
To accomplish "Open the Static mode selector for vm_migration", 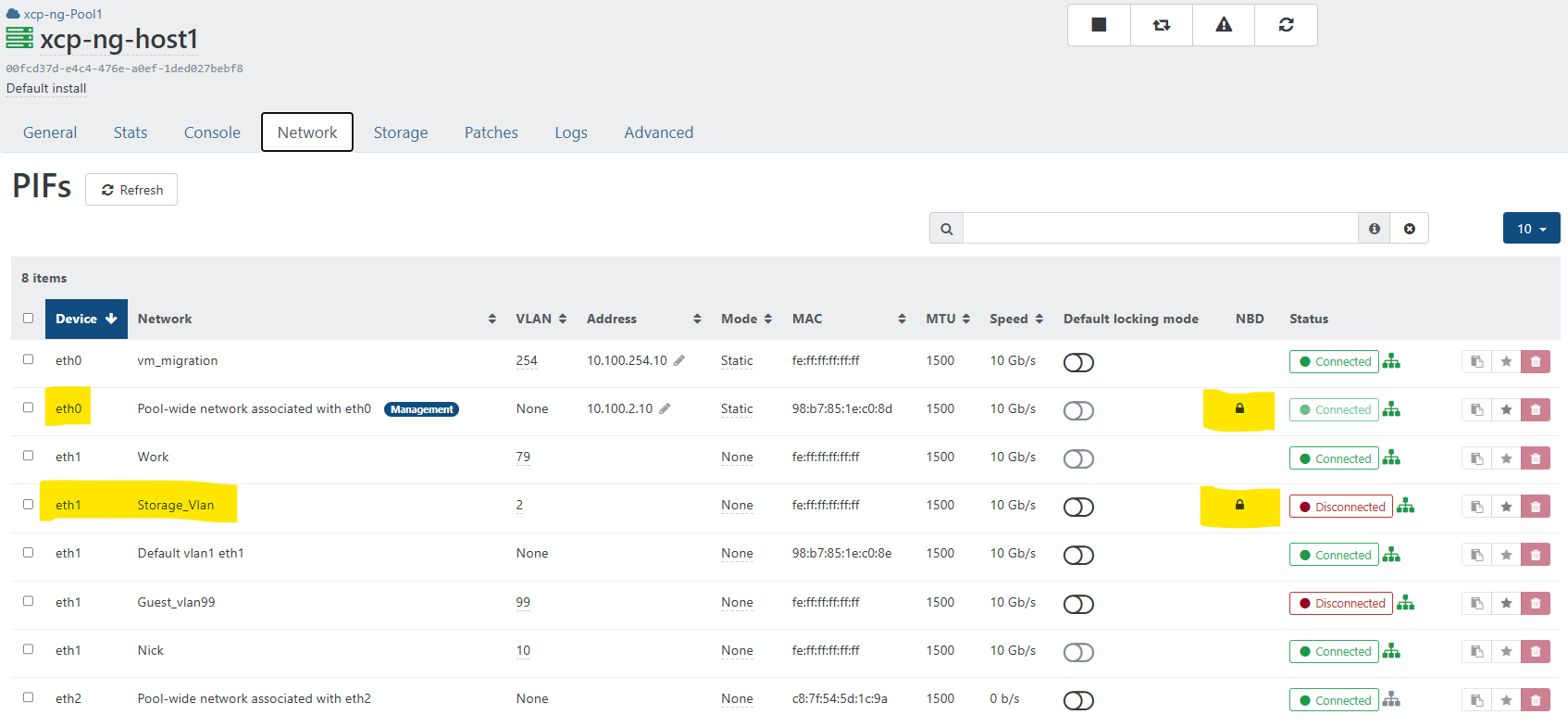I will coord(737,361).
